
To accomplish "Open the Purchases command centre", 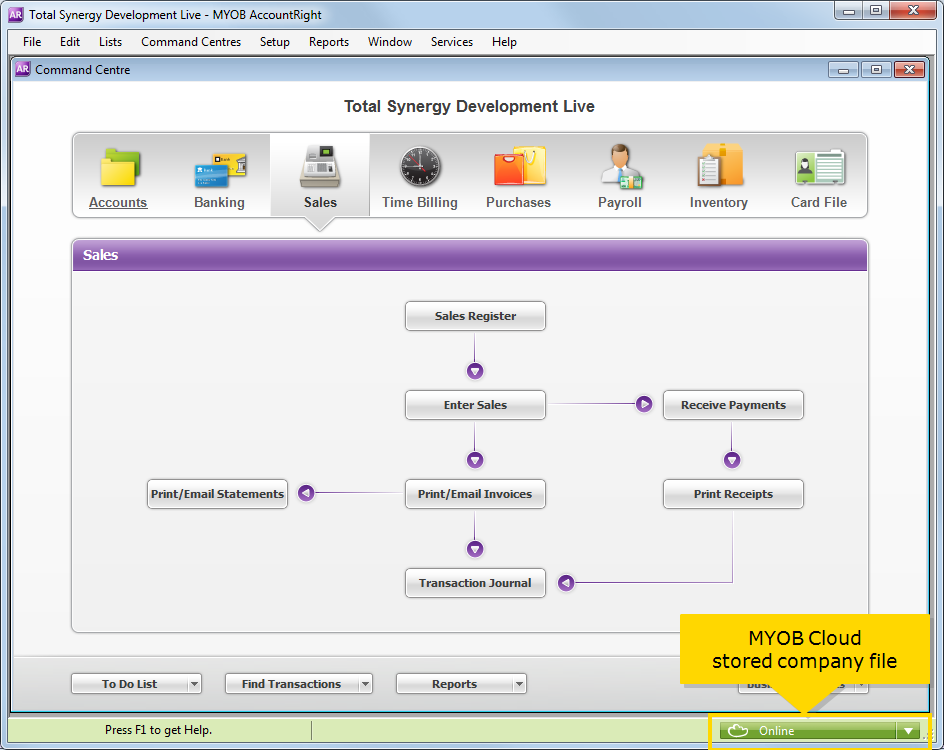I will coord(518,175).
